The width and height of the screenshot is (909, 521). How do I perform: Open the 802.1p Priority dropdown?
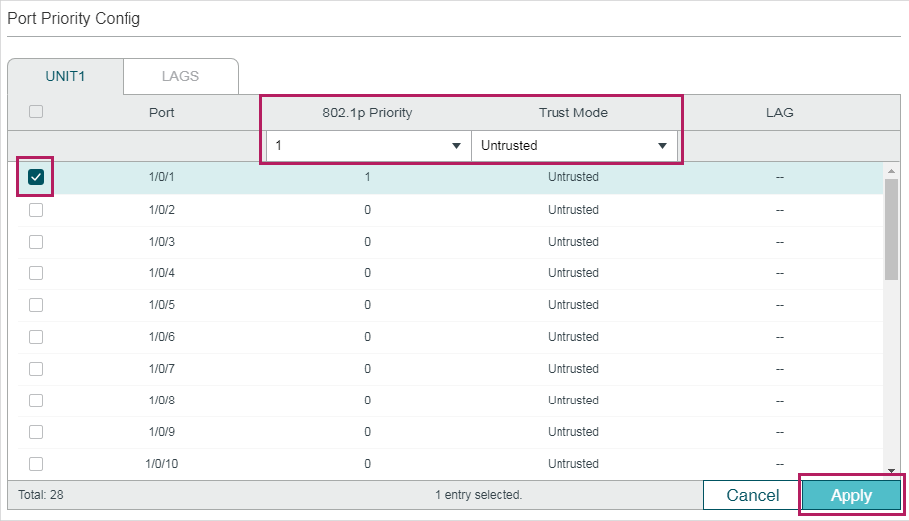368,145
